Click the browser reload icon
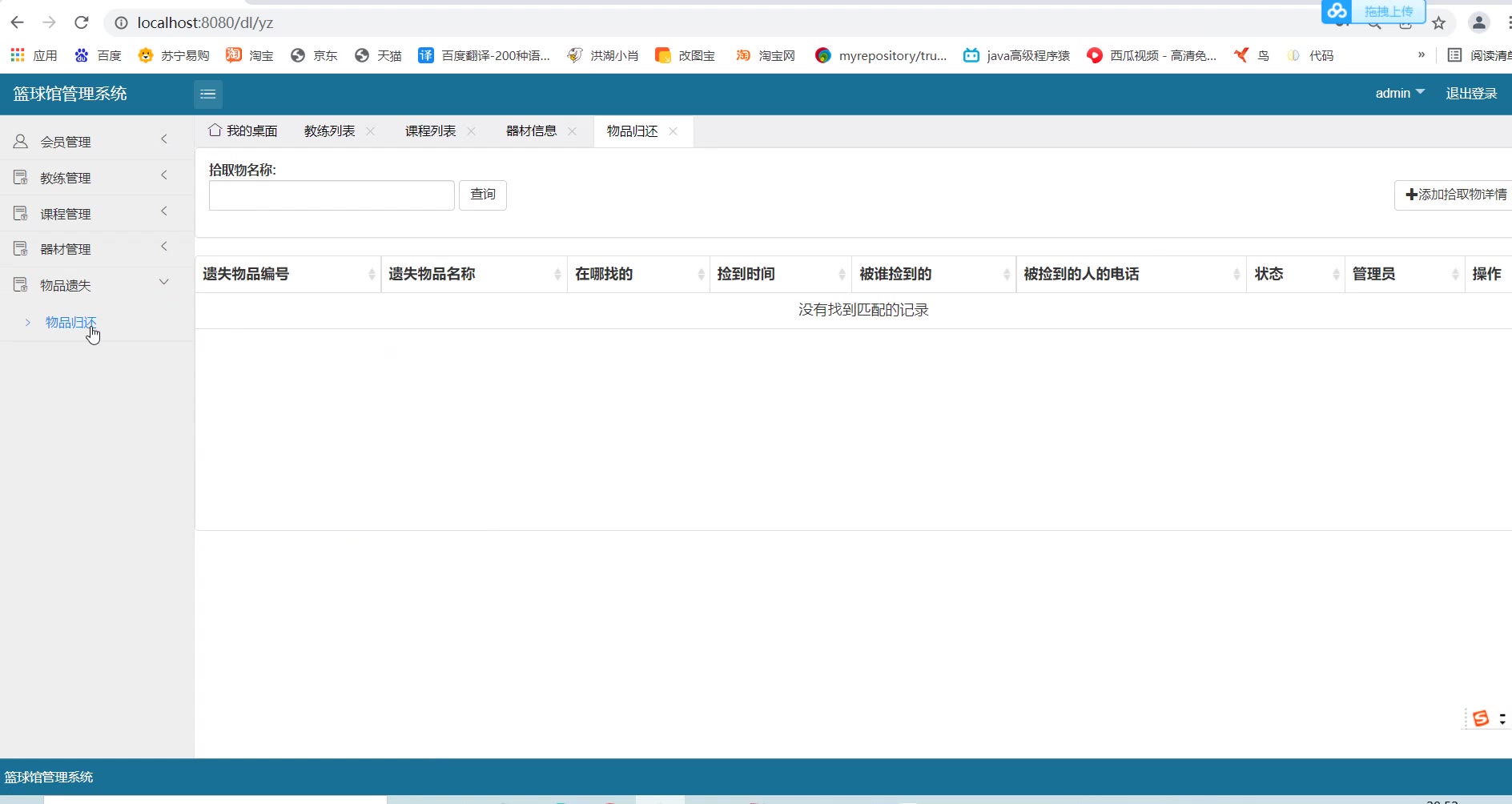The image size is (1512, 804). [81, 22]
